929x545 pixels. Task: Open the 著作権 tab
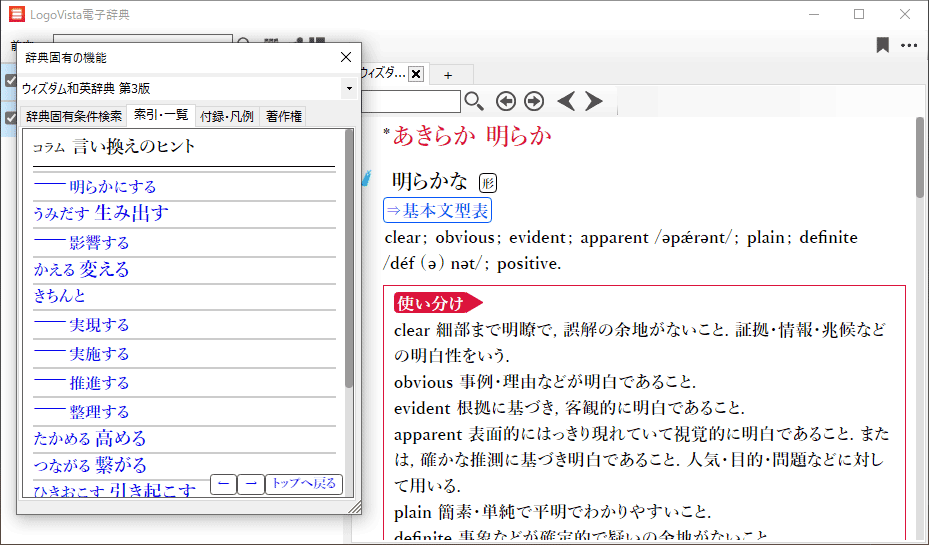[x=283, y=117]
